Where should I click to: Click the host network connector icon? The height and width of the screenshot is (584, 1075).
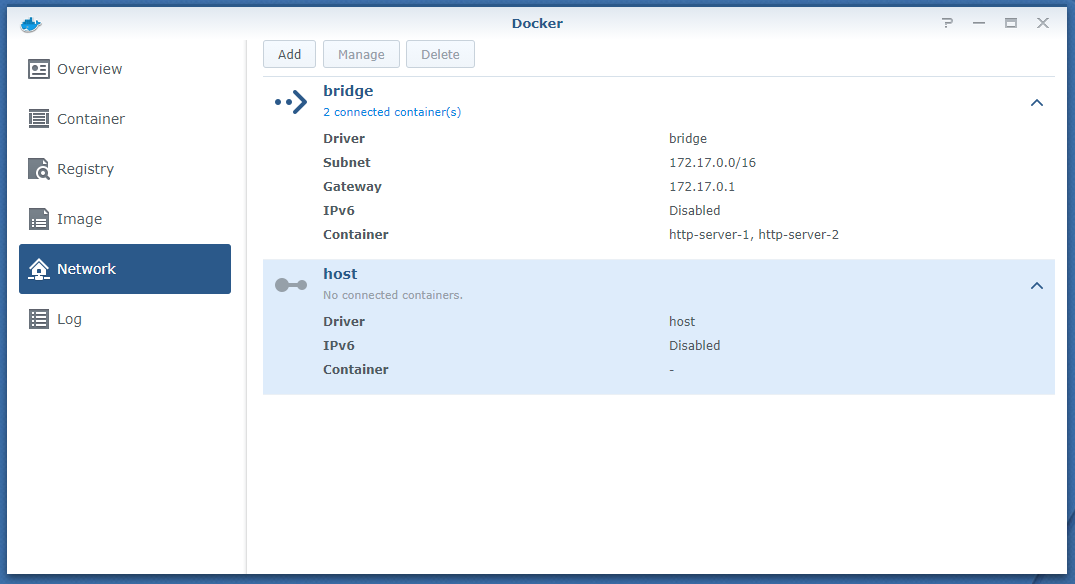(291, 284)
